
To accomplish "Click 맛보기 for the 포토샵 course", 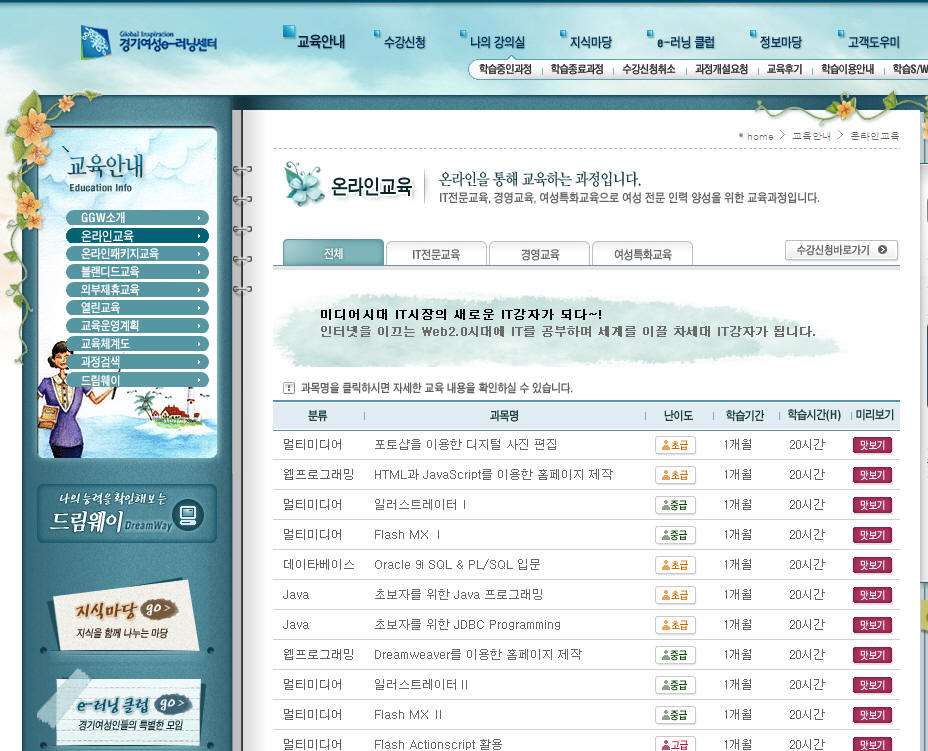I will click(872, 445).
